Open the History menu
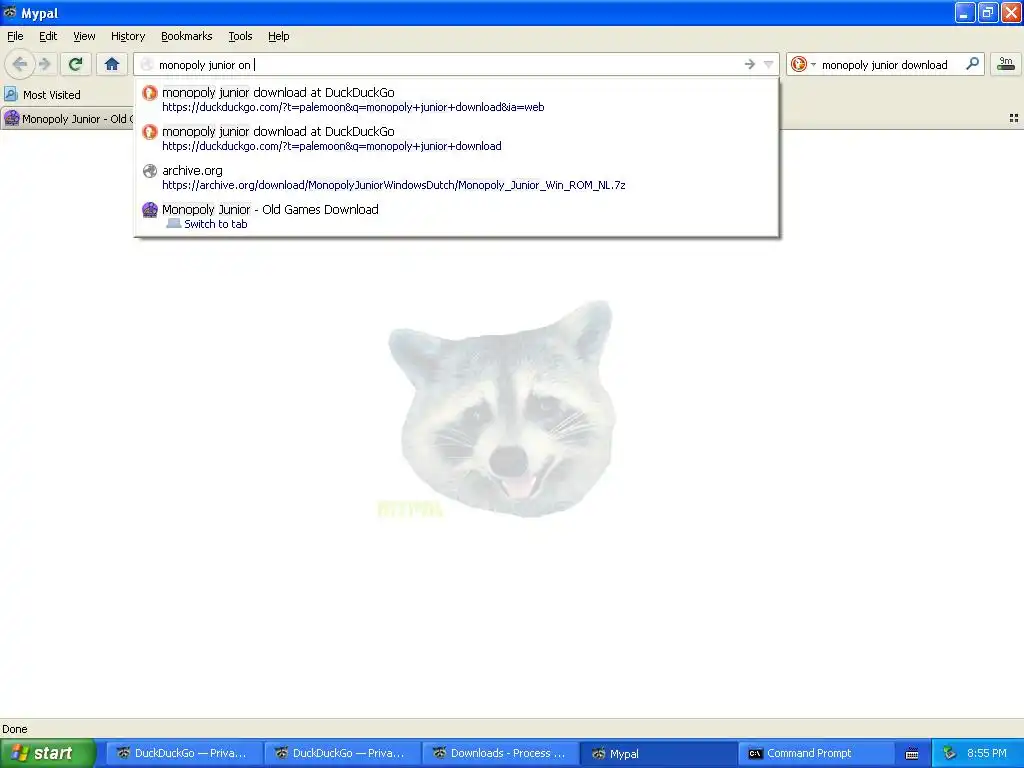 127,36
